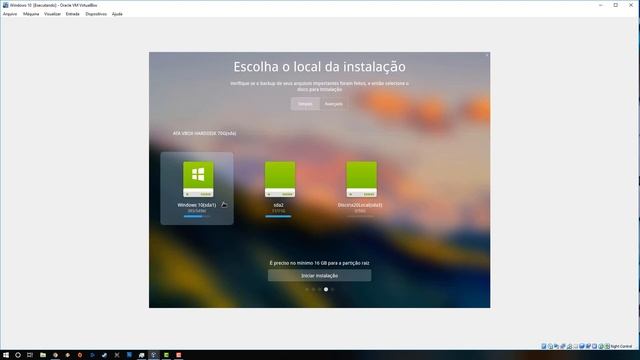Select the sda2 partition disk icon
This screenshot has width=640, height=360.
[x=280, y=179]
